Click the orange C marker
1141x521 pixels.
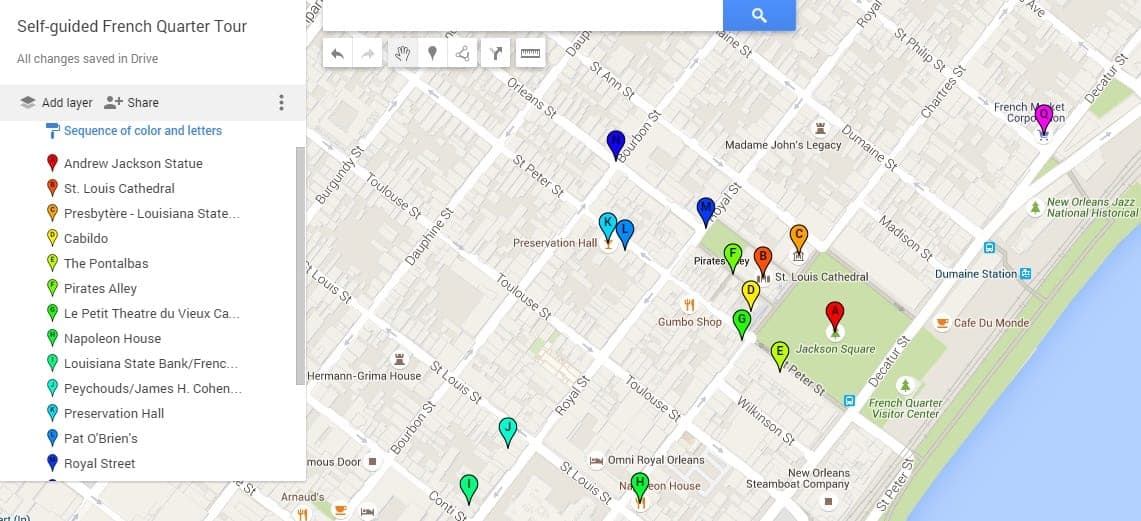(798, 241)
